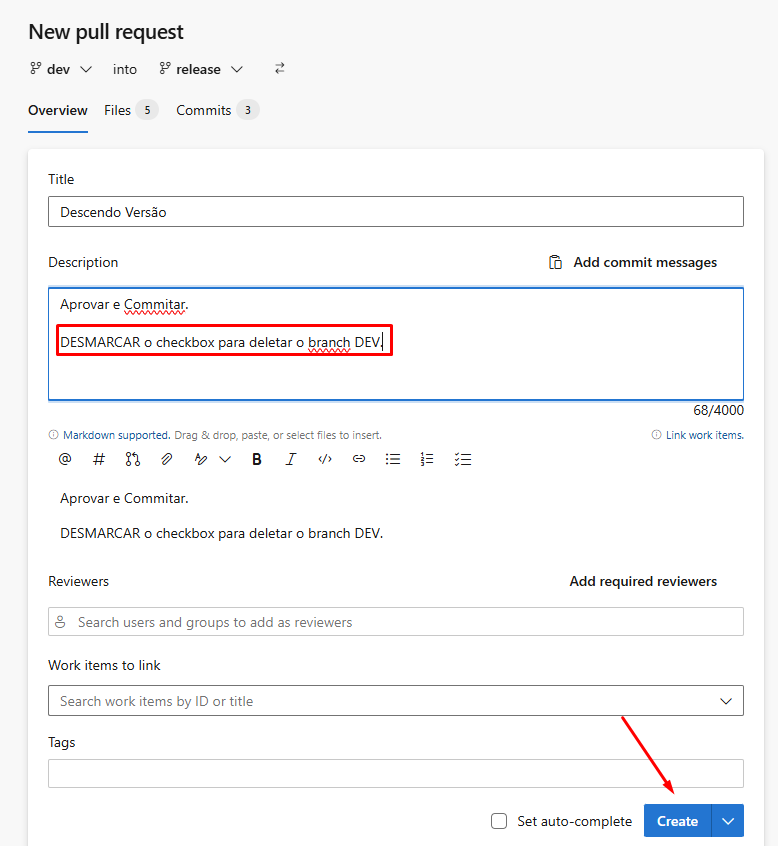Screen dimensions: 778x846
Task: Open the Create button options dropdown
Action: 728,821
